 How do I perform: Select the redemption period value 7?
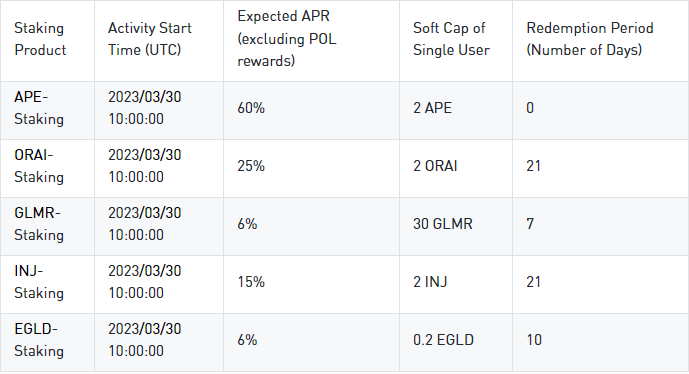pyautogui.click(x=530, y=224)
